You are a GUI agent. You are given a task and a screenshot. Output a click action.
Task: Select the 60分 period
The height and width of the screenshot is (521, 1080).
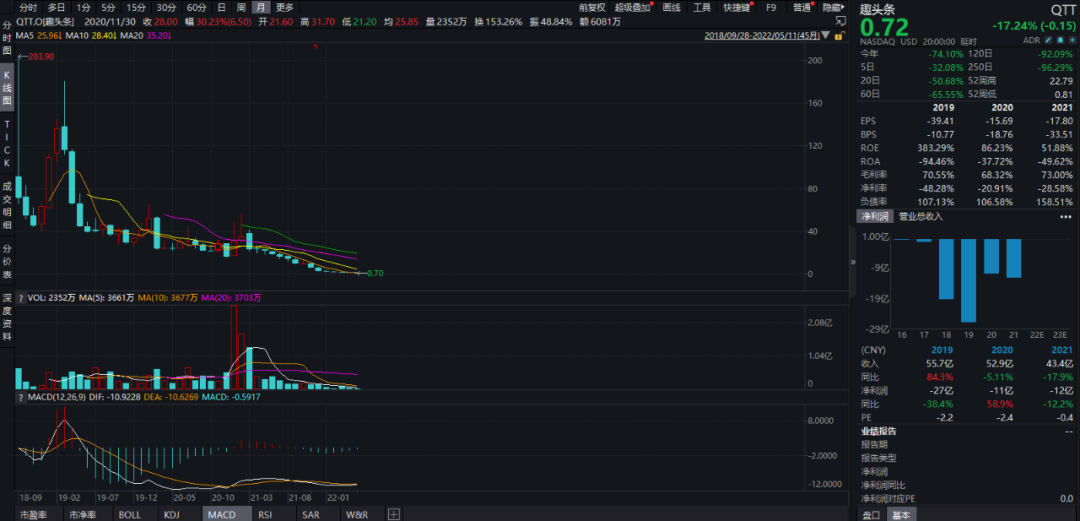click(x=196, y=8)
